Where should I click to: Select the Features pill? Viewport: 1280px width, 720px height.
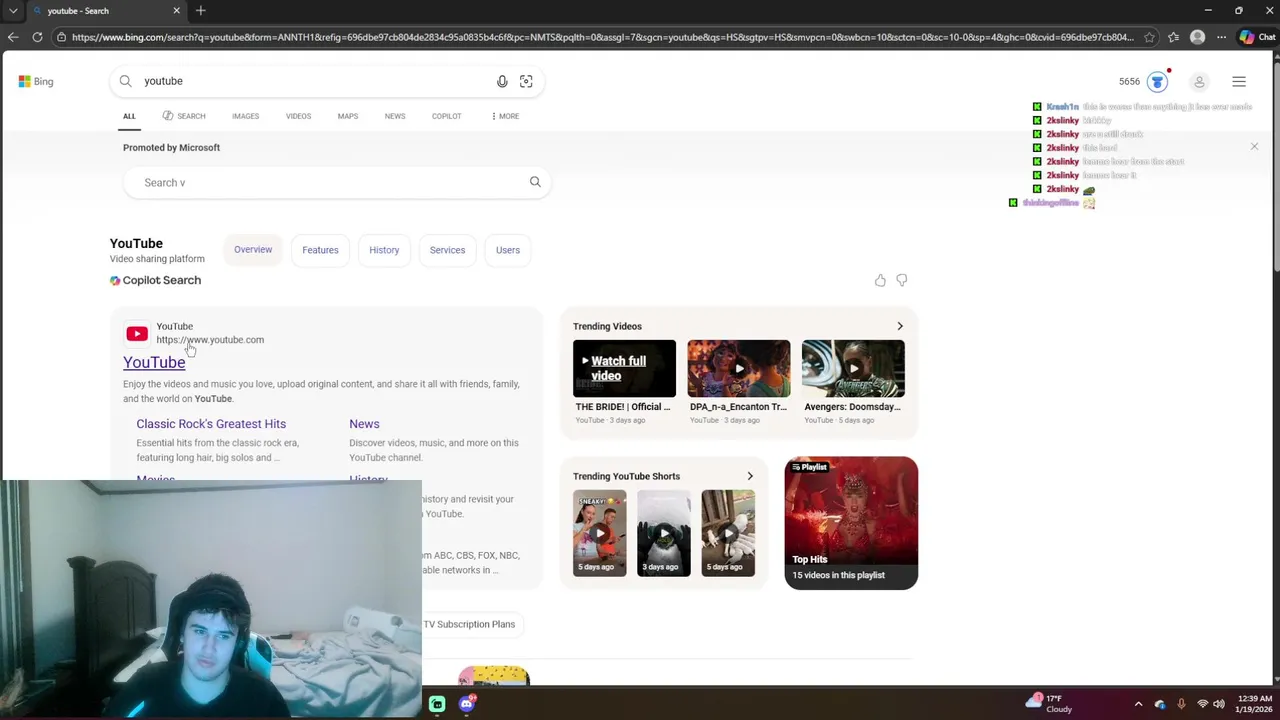pyautogui.click(x=320, y=250)
